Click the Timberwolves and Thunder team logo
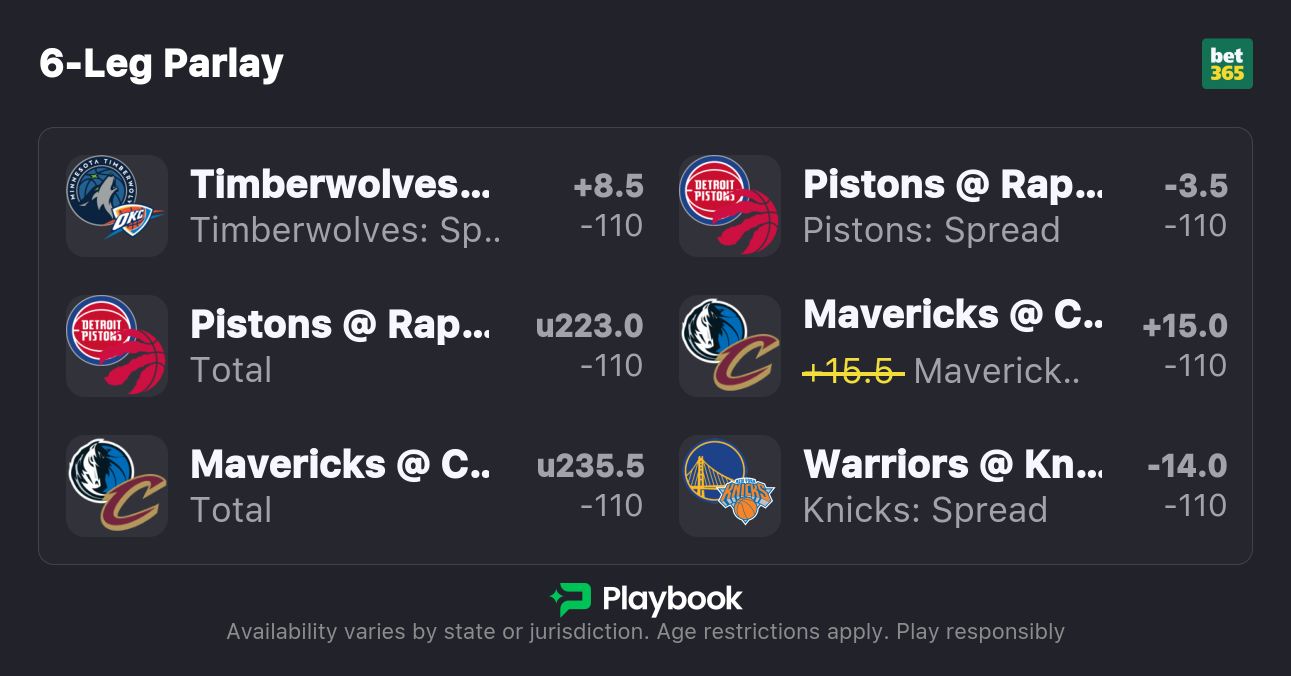Screen dimensions: 1291x676 point(117,206)
